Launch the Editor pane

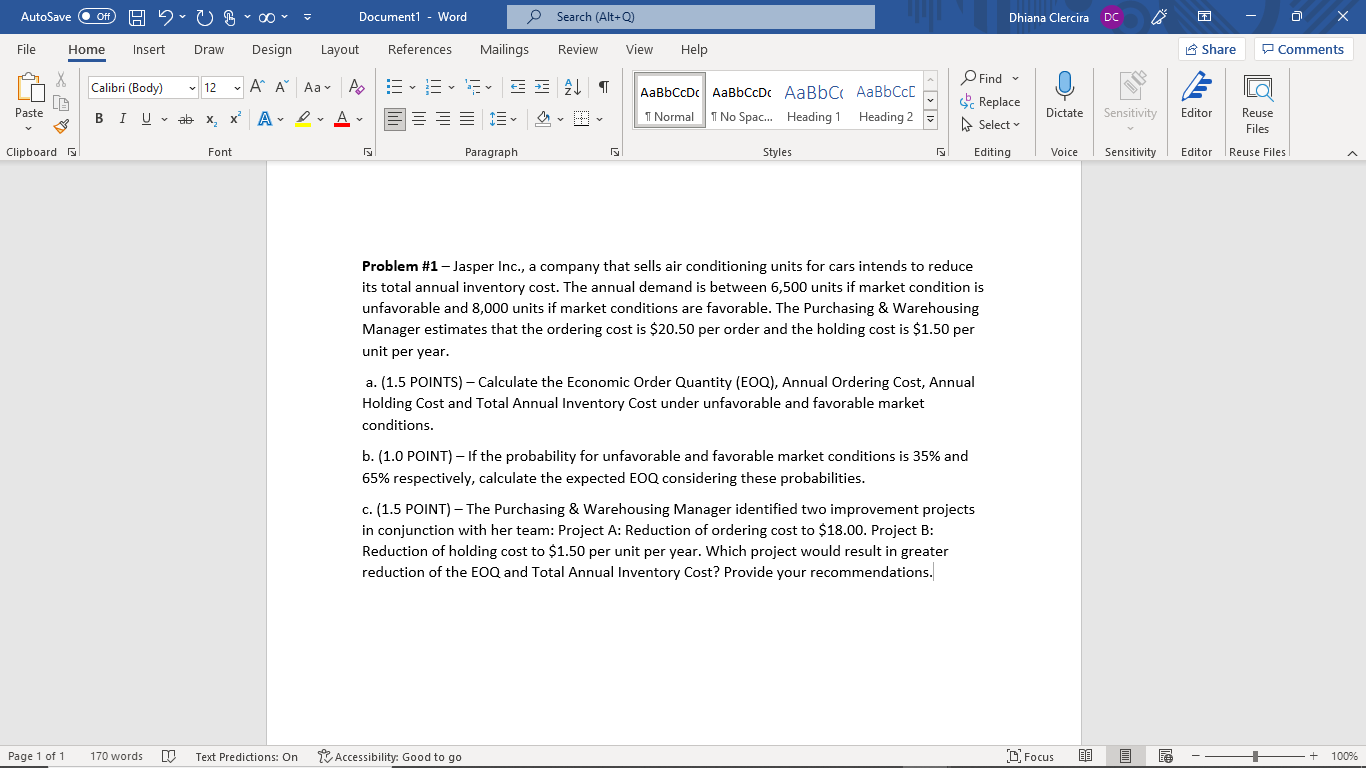1196,97
